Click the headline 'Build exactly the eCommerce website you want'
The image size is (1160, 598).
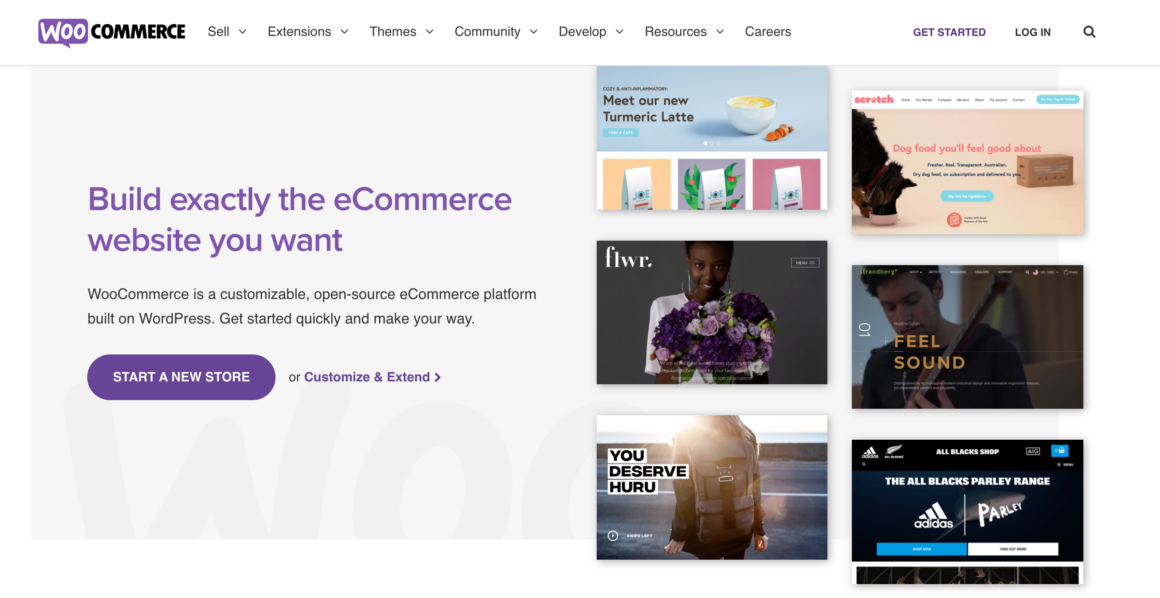pyautogui.click(x=300, y=220)
